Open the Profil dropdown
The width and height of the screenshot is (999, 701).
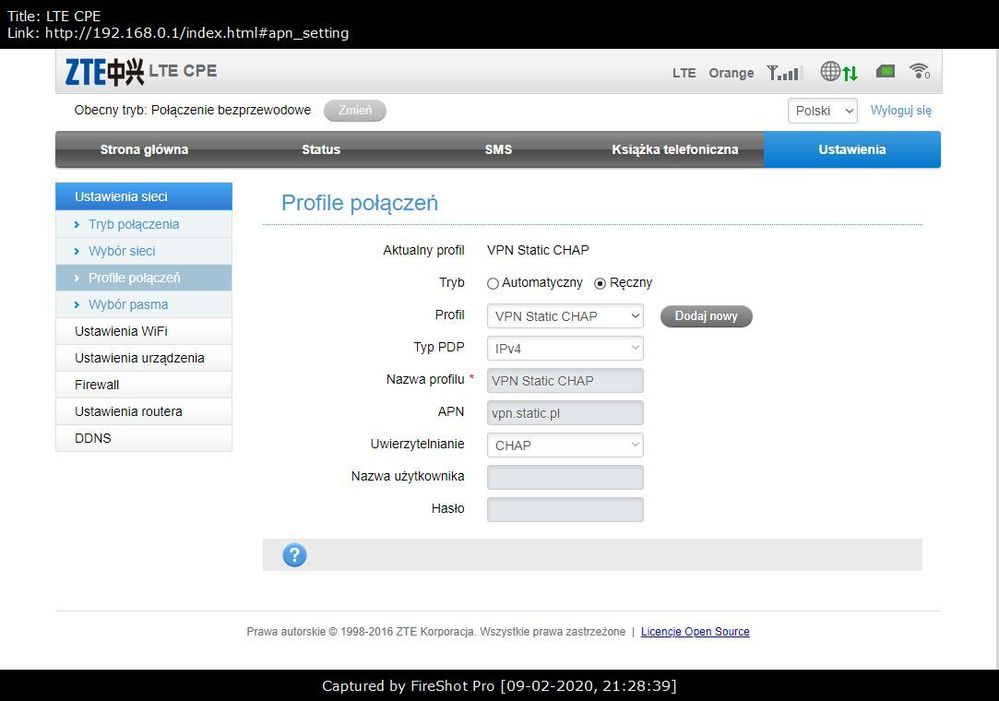coord(565,316)
